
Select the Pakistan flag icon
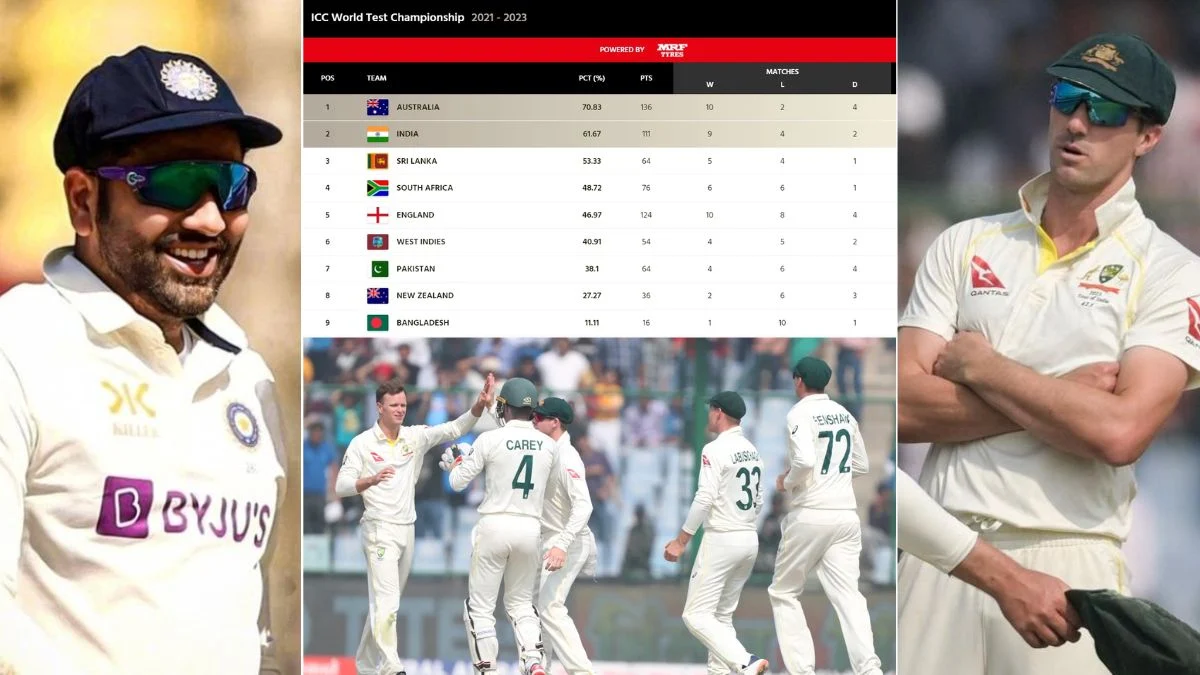(x=379, y=269)
